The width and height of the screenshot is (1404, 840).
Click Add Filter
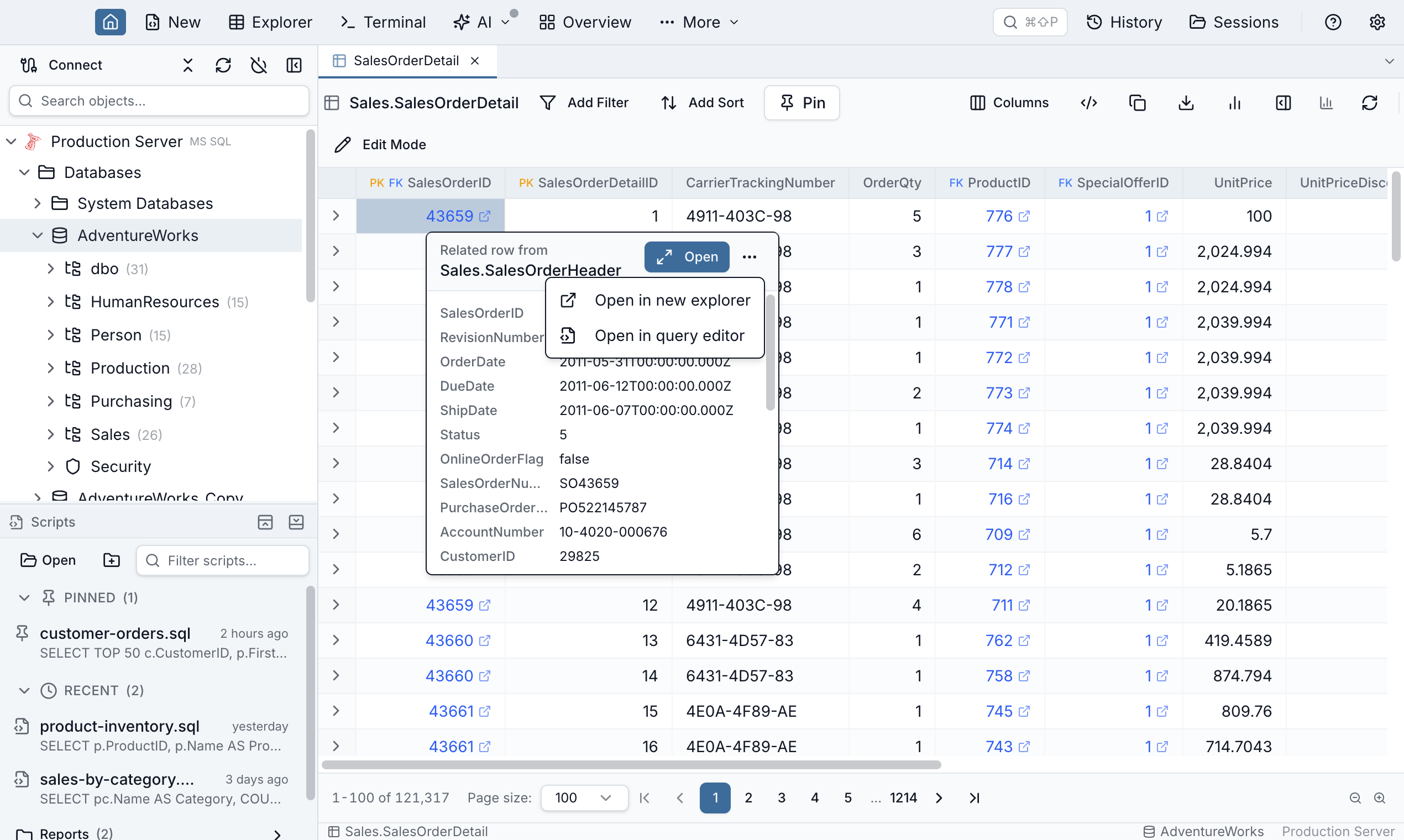click(x=584, y=102)
